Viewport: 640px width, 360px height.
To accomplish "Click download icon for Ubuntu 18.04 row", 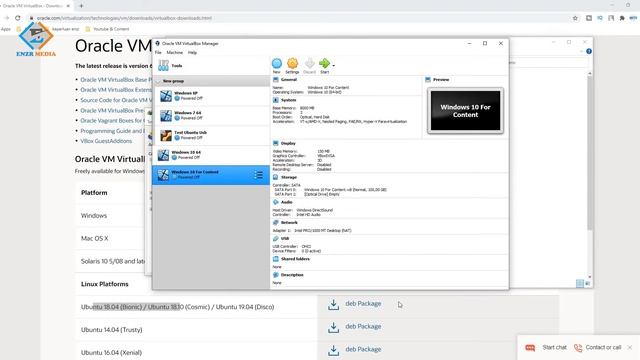I will pyautogui.click(x=333, y=304).
